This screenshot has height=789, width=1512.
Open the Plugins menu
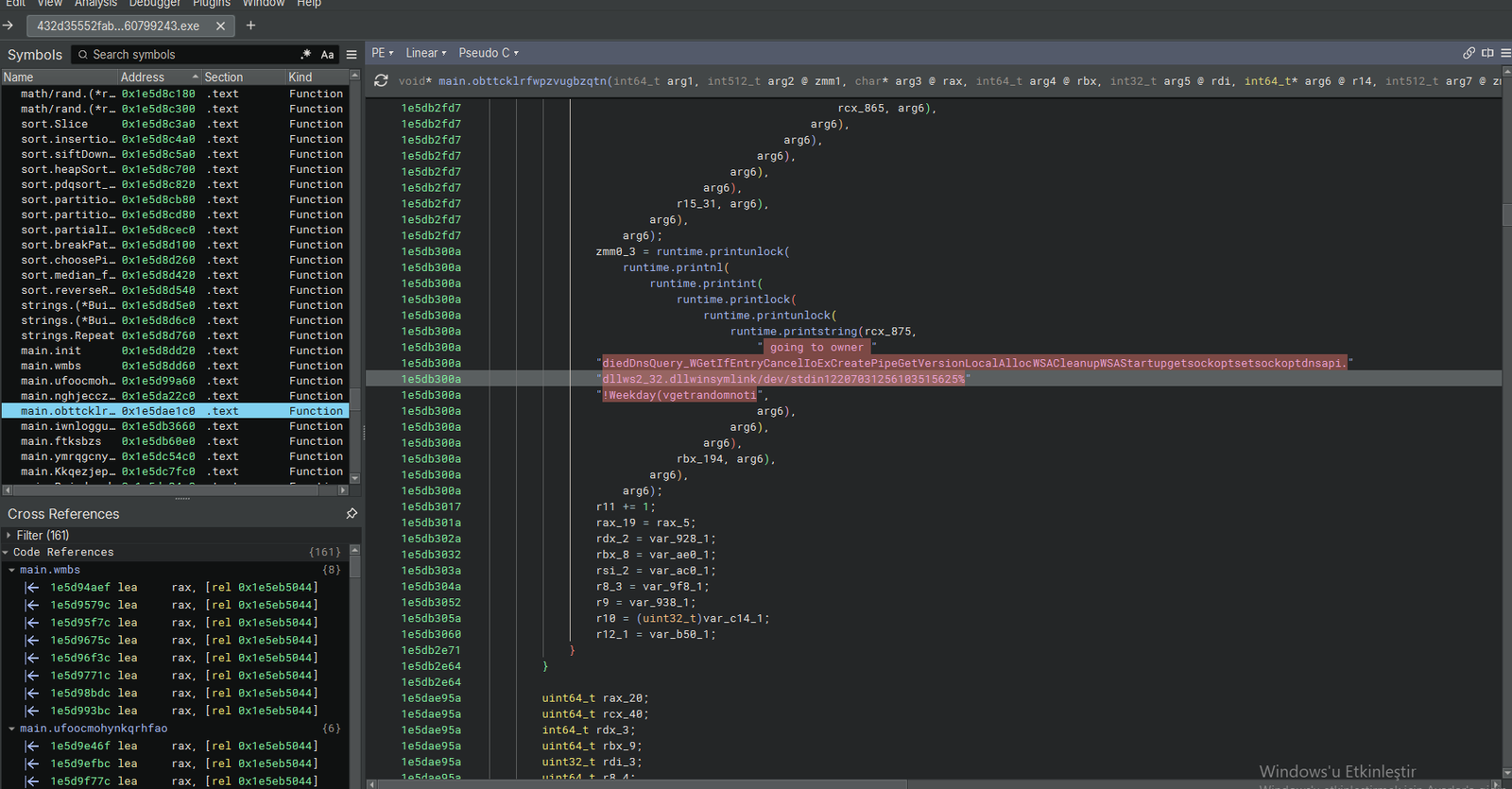(212, 4)
